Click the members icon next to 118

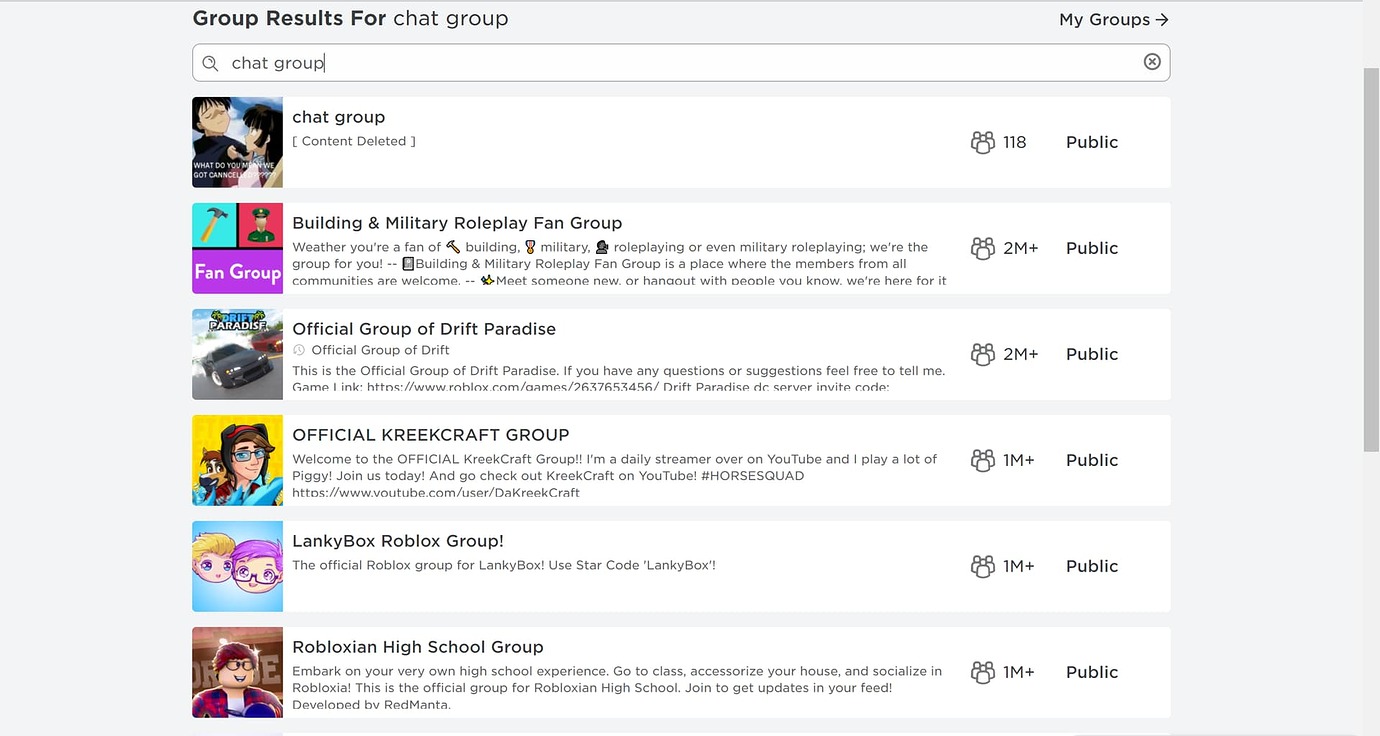[x=983, y=142]
